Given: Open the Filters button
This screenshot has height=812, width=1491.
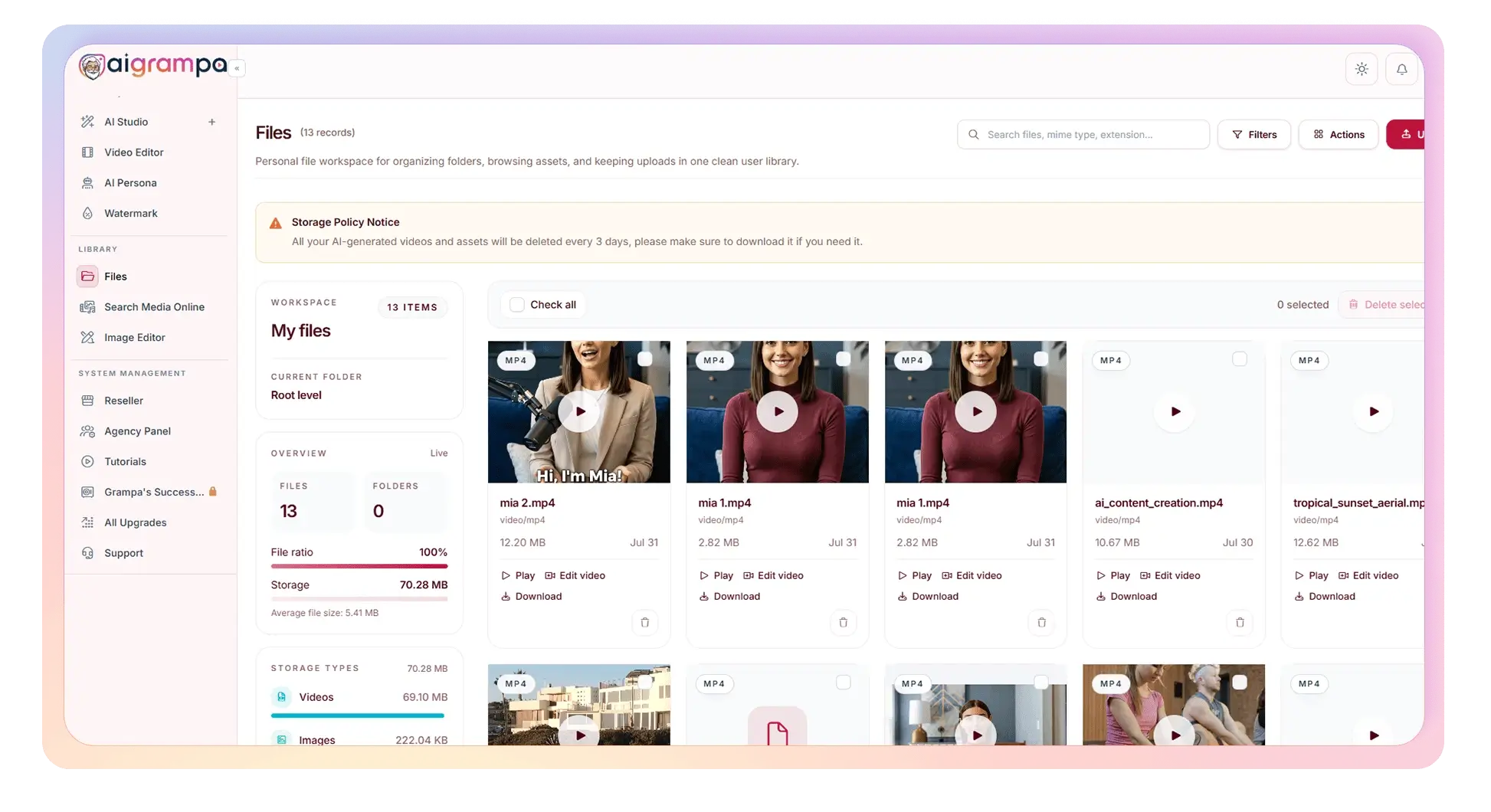Looking at the screenshot, I should pyautogui.click(x=1253, y=135).
